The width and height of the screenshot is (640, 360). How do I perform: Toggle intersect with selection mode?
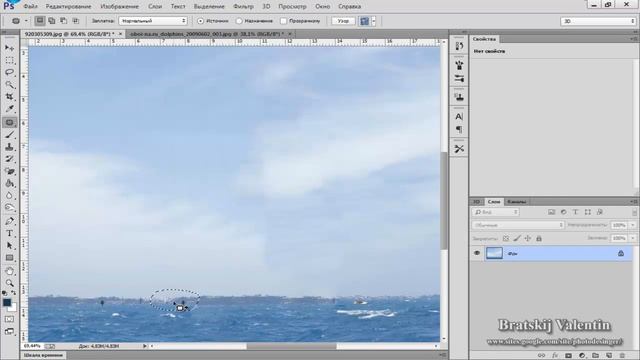point(76,21)
